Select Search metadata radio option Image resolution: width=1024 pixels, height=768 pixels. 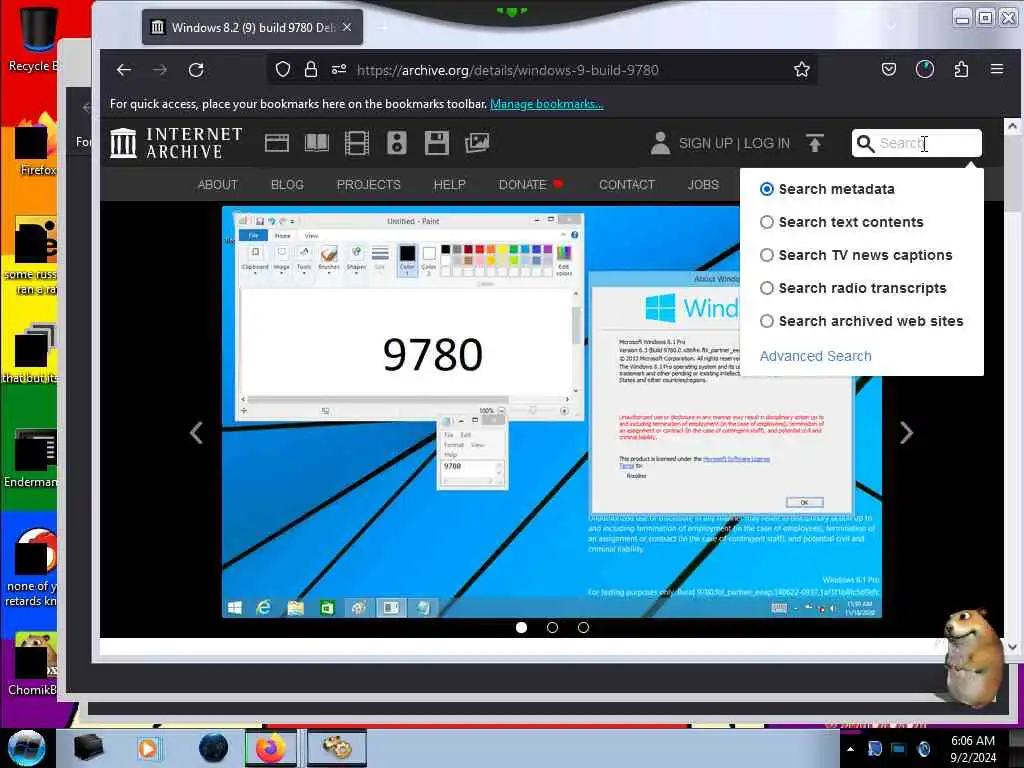pos(767,189)
